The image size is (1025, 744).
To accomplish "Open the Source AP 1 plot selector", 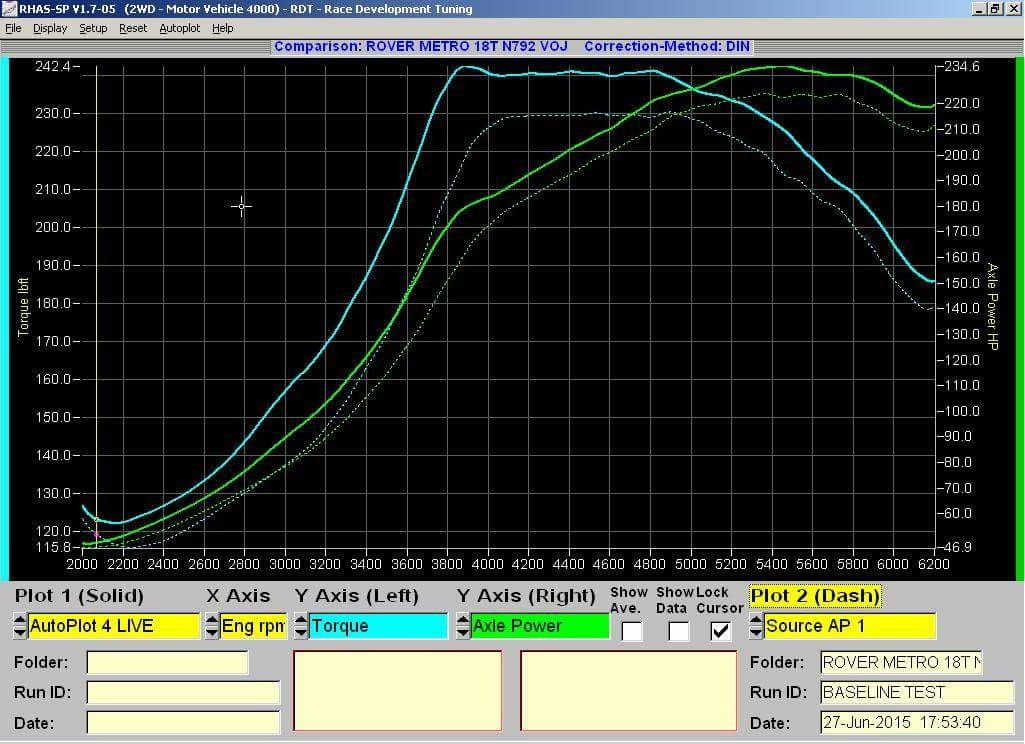I will point(850,627).
